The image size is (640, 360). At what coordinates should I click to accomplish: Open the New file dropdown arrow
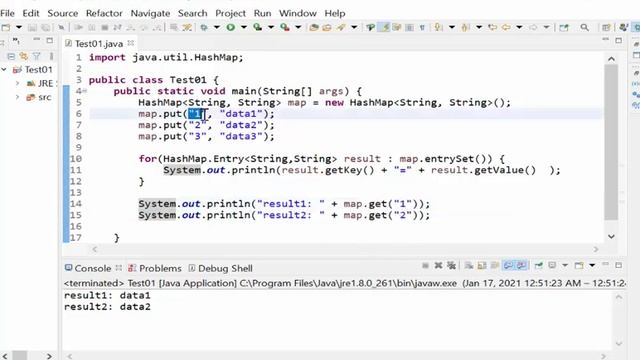coord(19,27)
